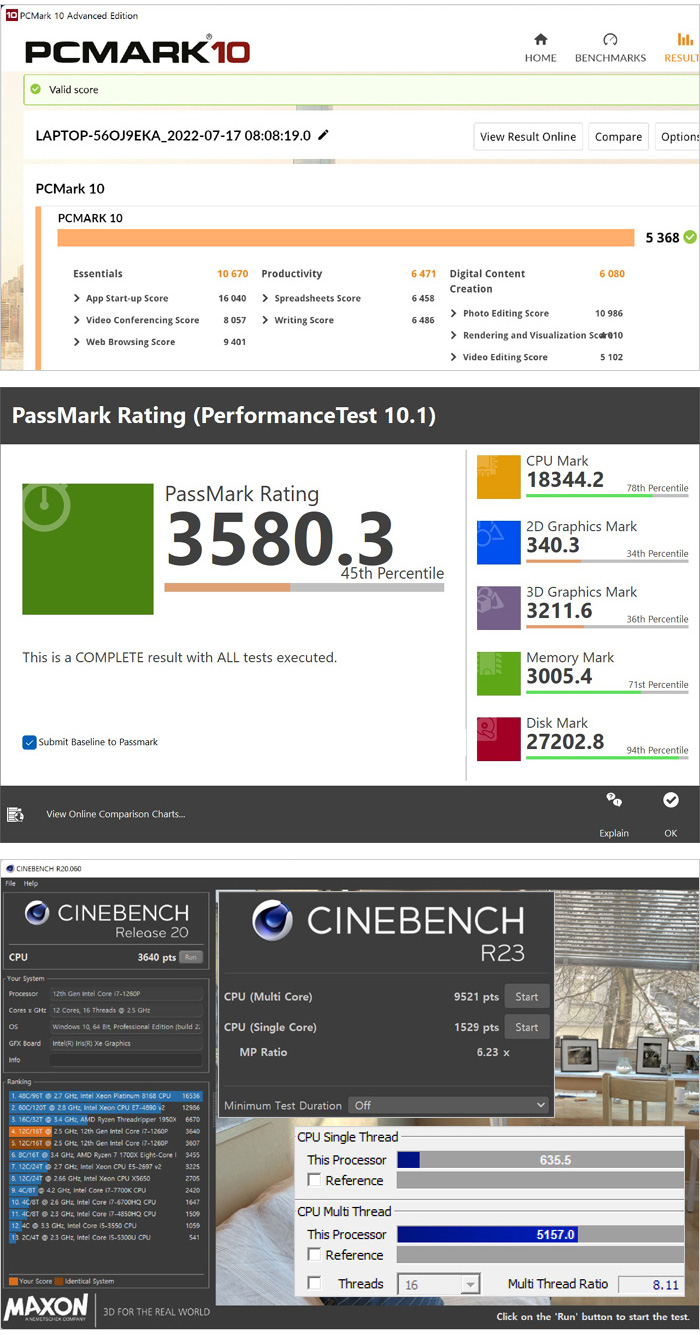Screen dimensions: 700x1335
Task: Click the MAXON logo
Action: click(x=46, y=1308)
